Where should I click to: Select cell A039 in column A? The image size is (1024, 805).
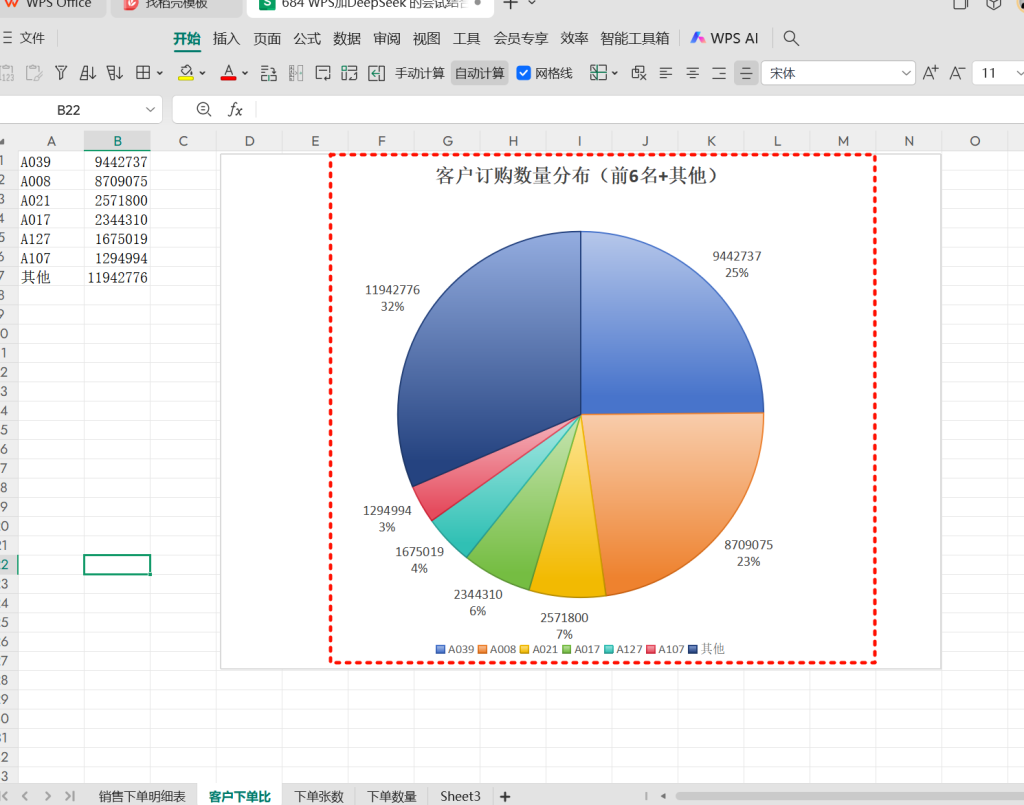tap(52, 162)
